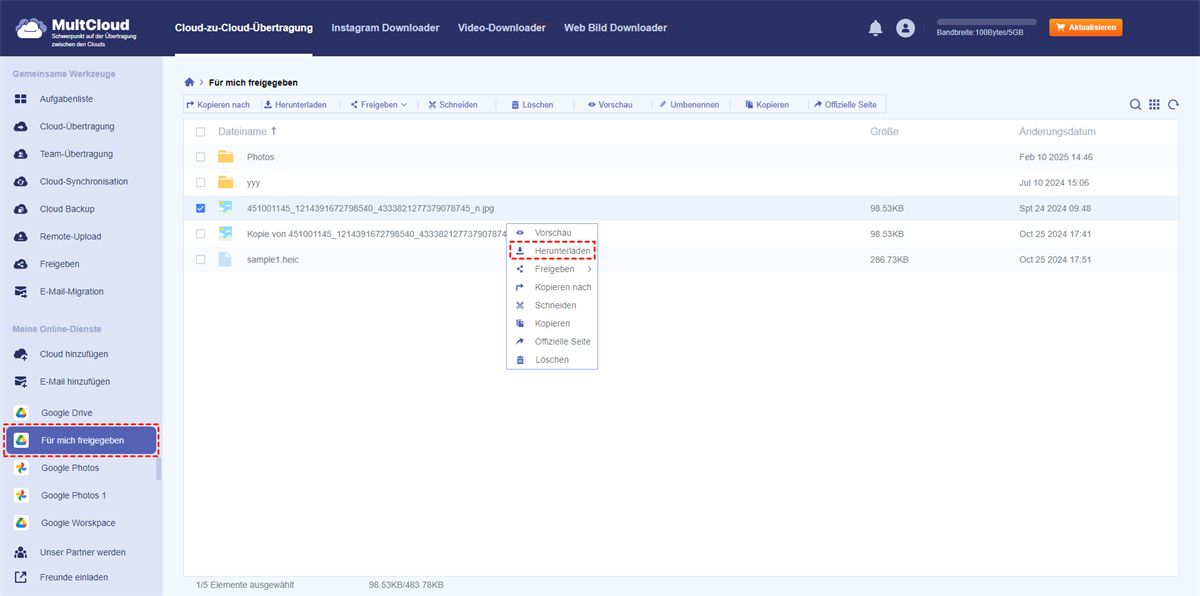
Task: Go to home breadcrumb icon
Action: coord(189,82)
